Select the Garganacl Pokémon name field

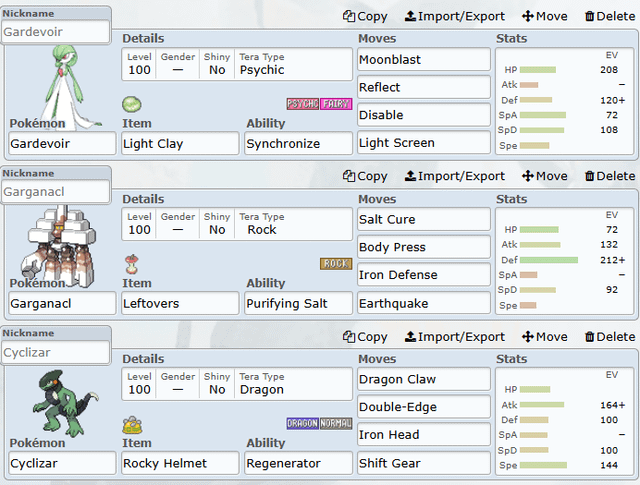tap(62, 303)
